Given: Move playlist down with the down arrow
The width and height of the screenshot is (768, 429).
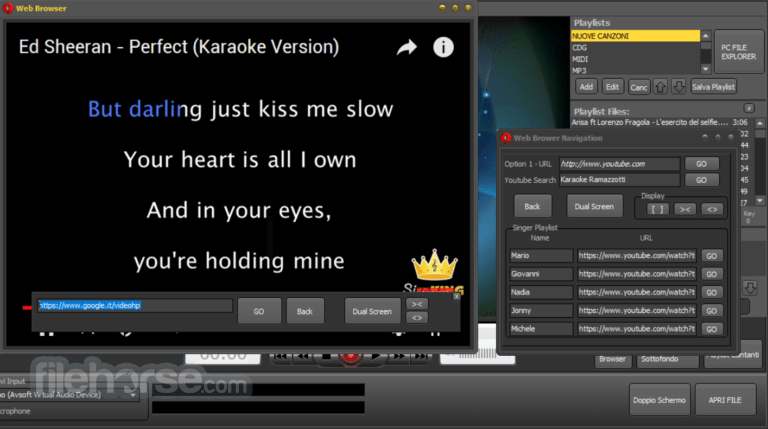Looking at the screenshot, I should [678, 87].
